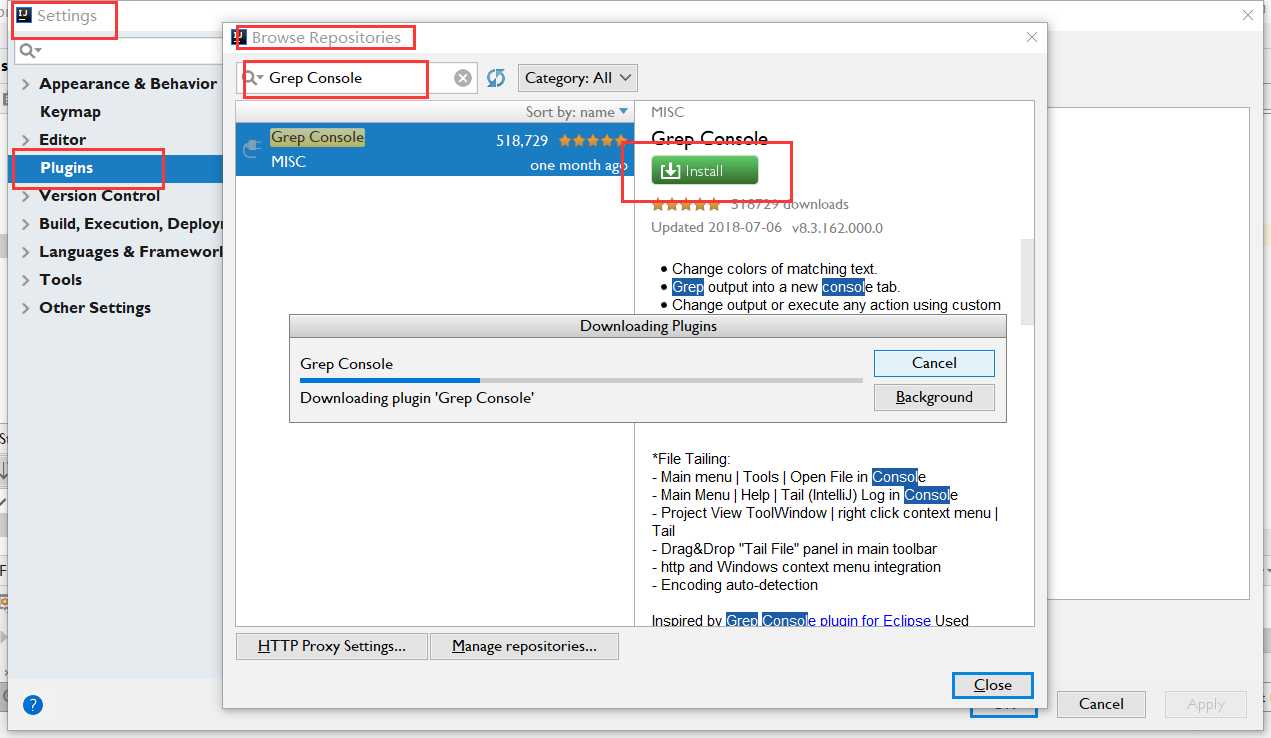Select the Grep Console result row

[435, 149]
